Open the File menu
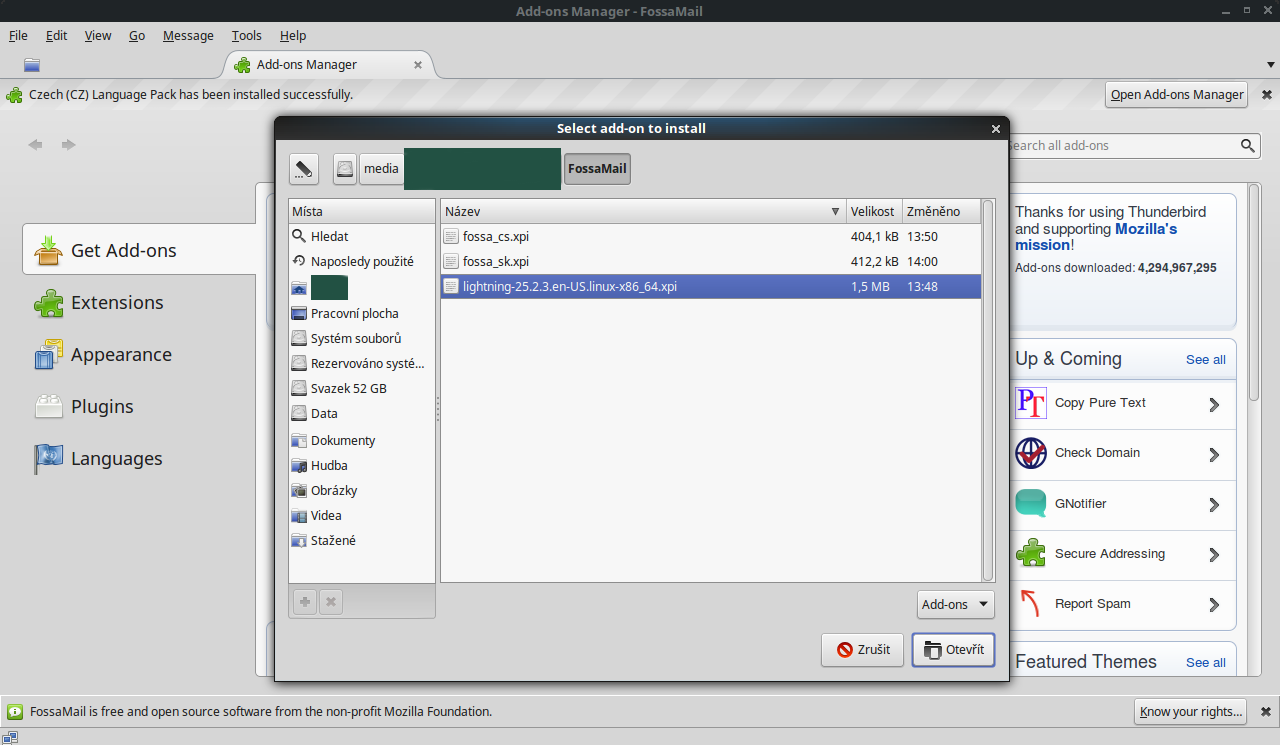This screenshot has width=1280, height=745. click(18, 35)
